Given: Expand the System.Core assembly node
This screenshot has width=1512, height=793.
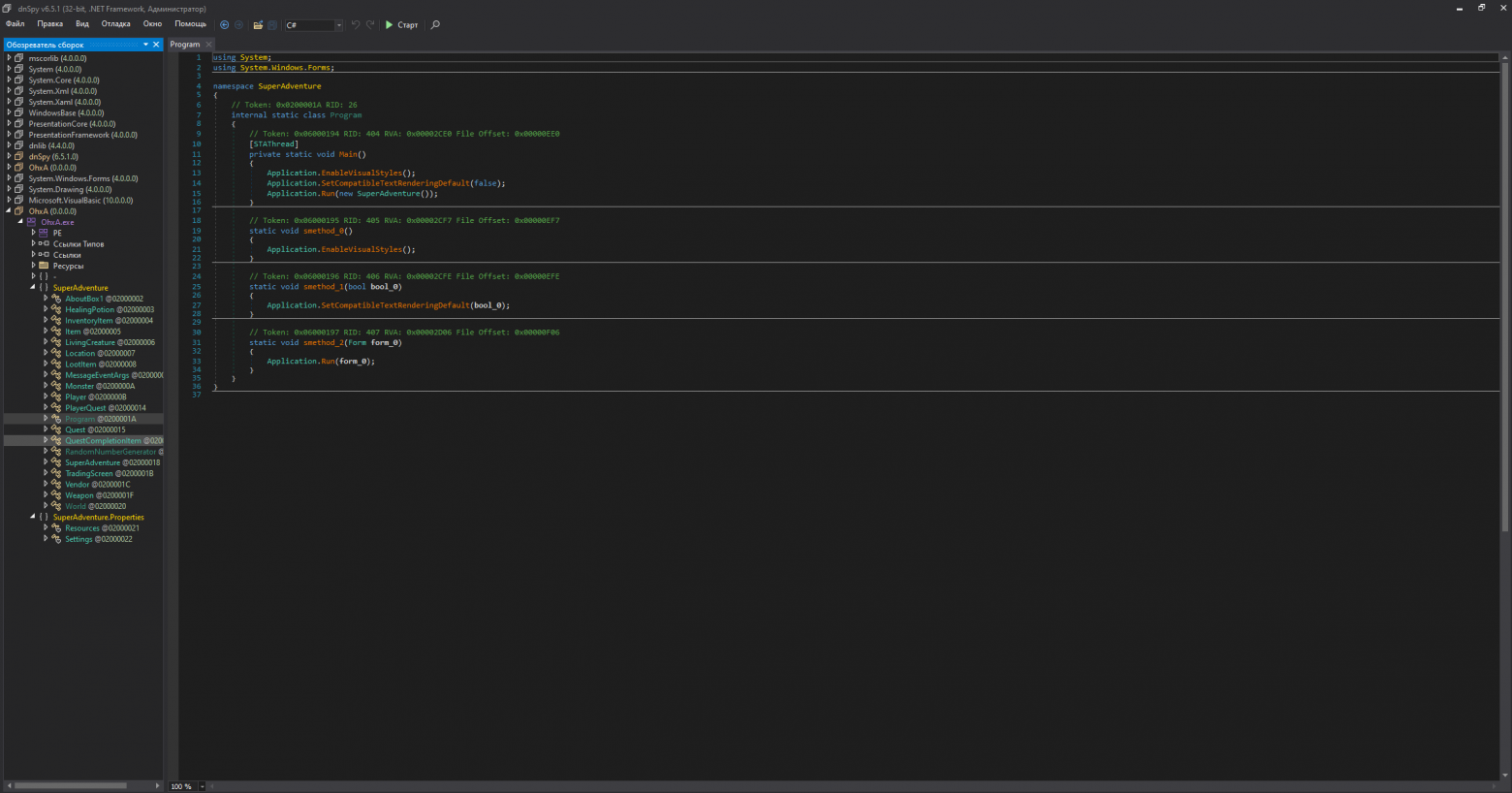Looking at the screenshot, I should point(9,80).
